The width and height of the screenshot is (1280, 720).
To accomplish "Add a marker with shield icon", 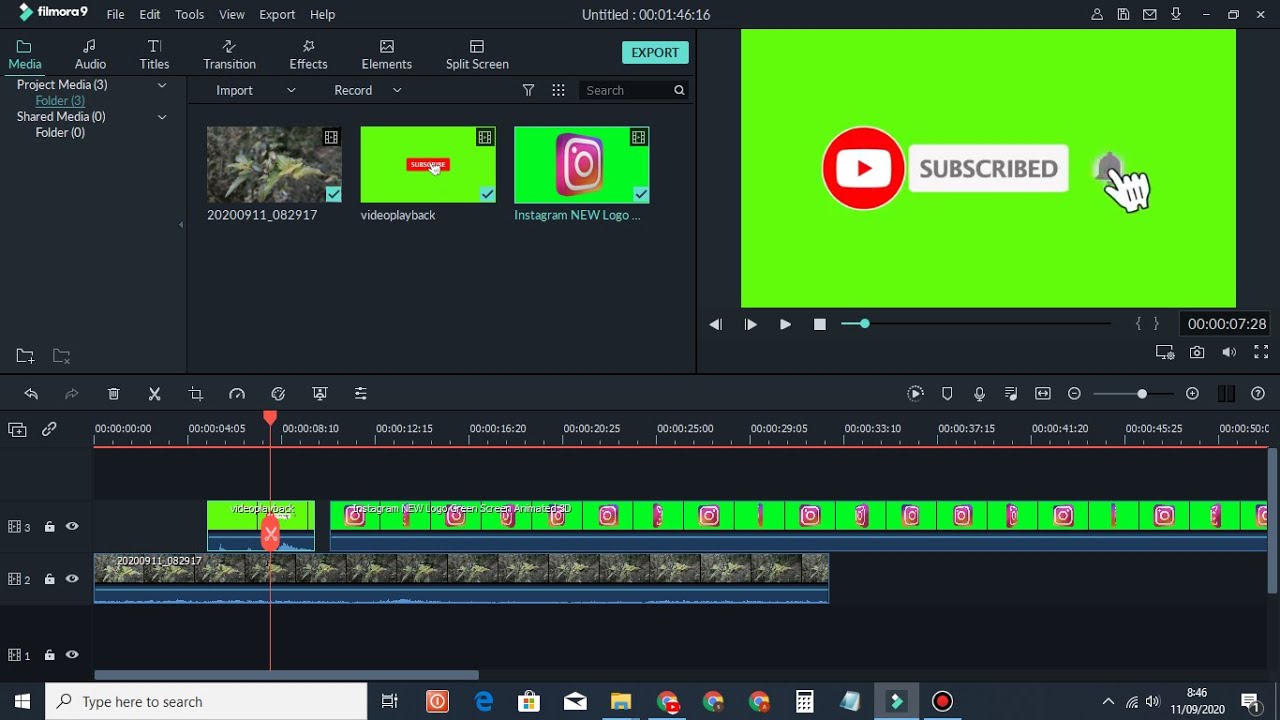I will pos(947,394).
